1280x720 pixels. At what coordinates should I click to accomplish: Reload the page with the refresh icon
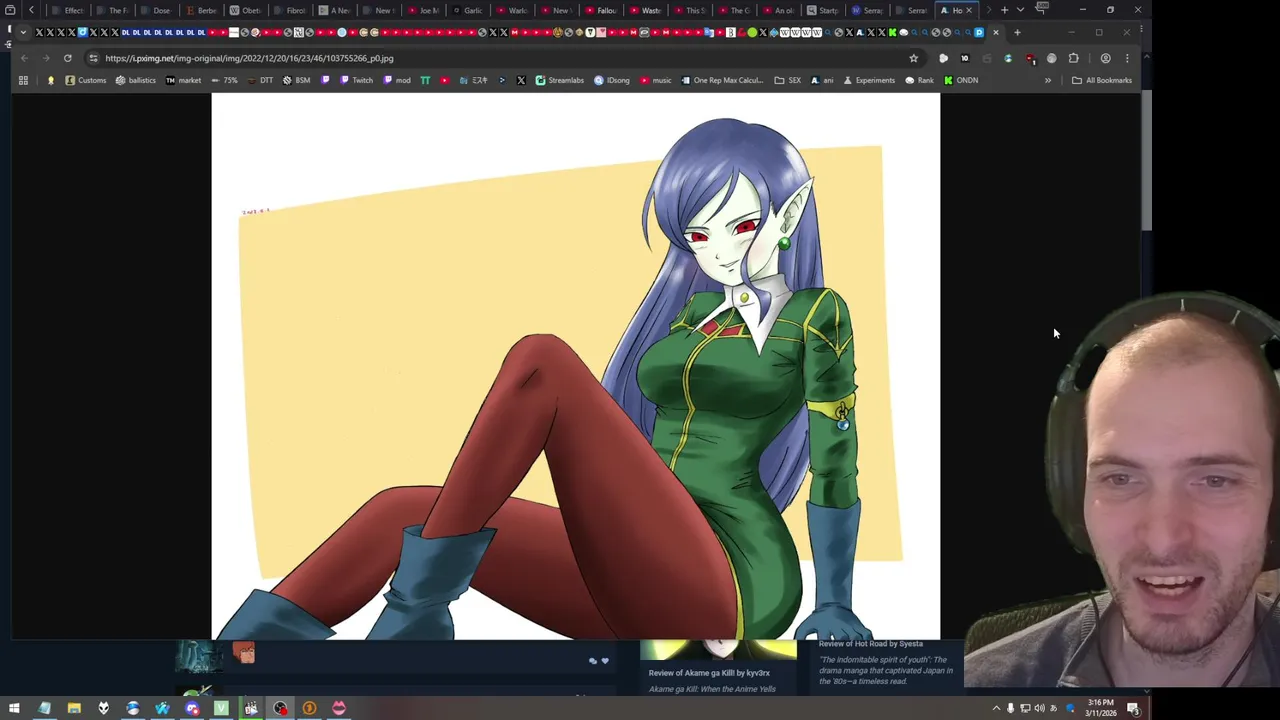pyautogui.click(x=68, y=58)
